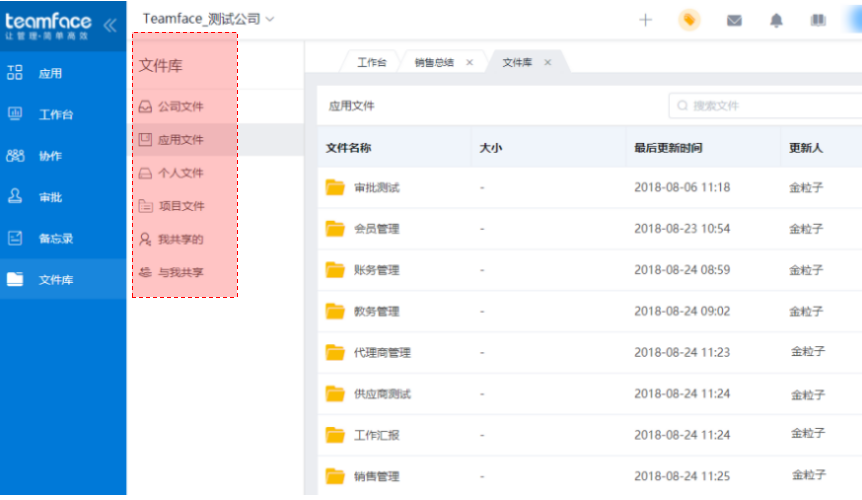
Task: Click the 工作台 monitor icon in sidebar
Action: [15, 114]
